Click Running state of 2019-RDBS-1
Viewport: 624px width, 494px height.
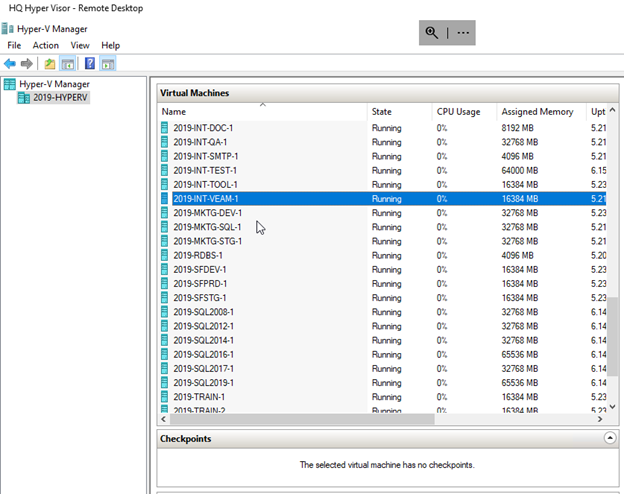[x=386, y=255]
